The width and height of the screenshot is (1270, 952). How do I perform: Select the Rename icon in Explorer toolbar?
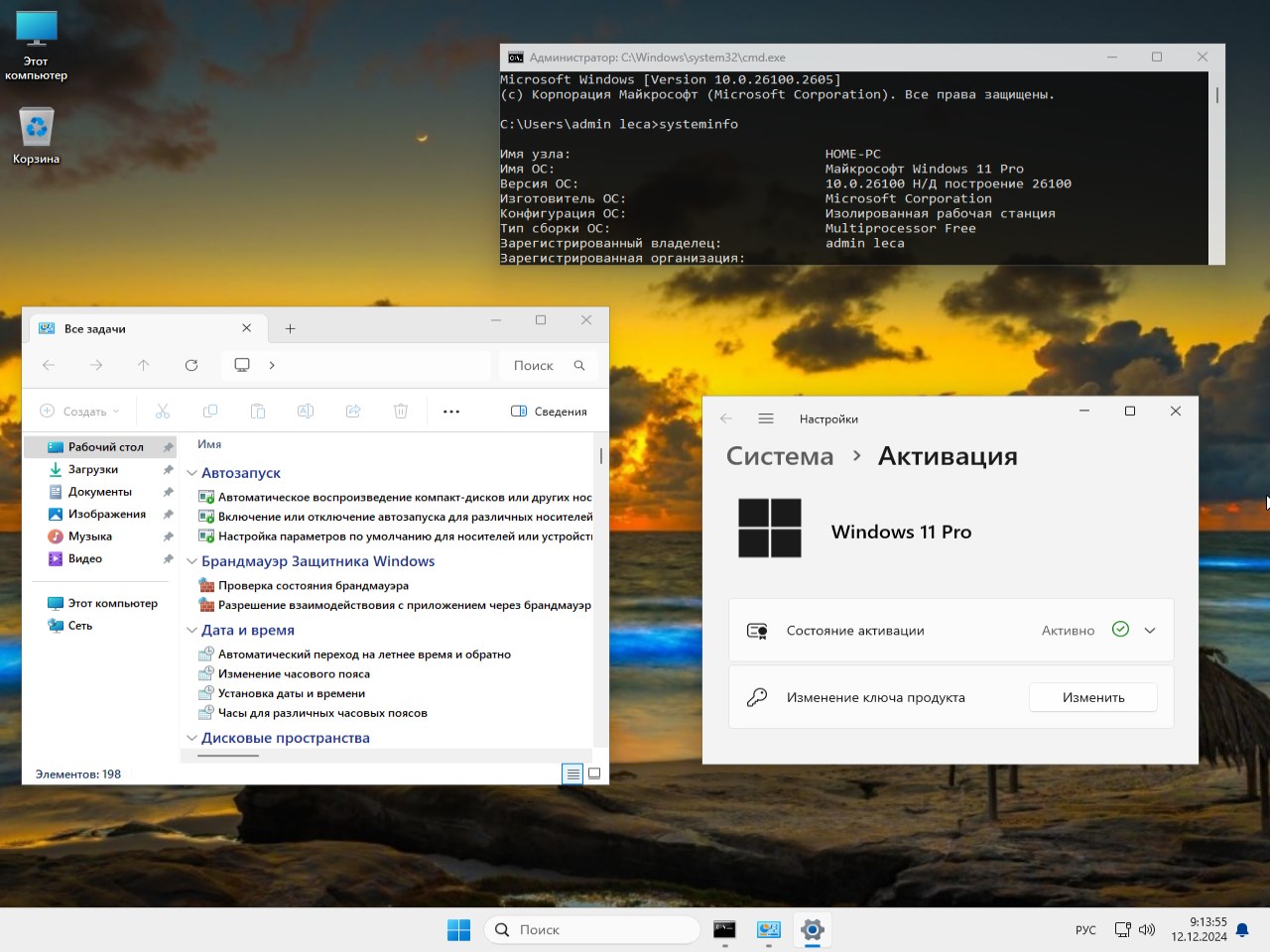[x=306, y=411]
